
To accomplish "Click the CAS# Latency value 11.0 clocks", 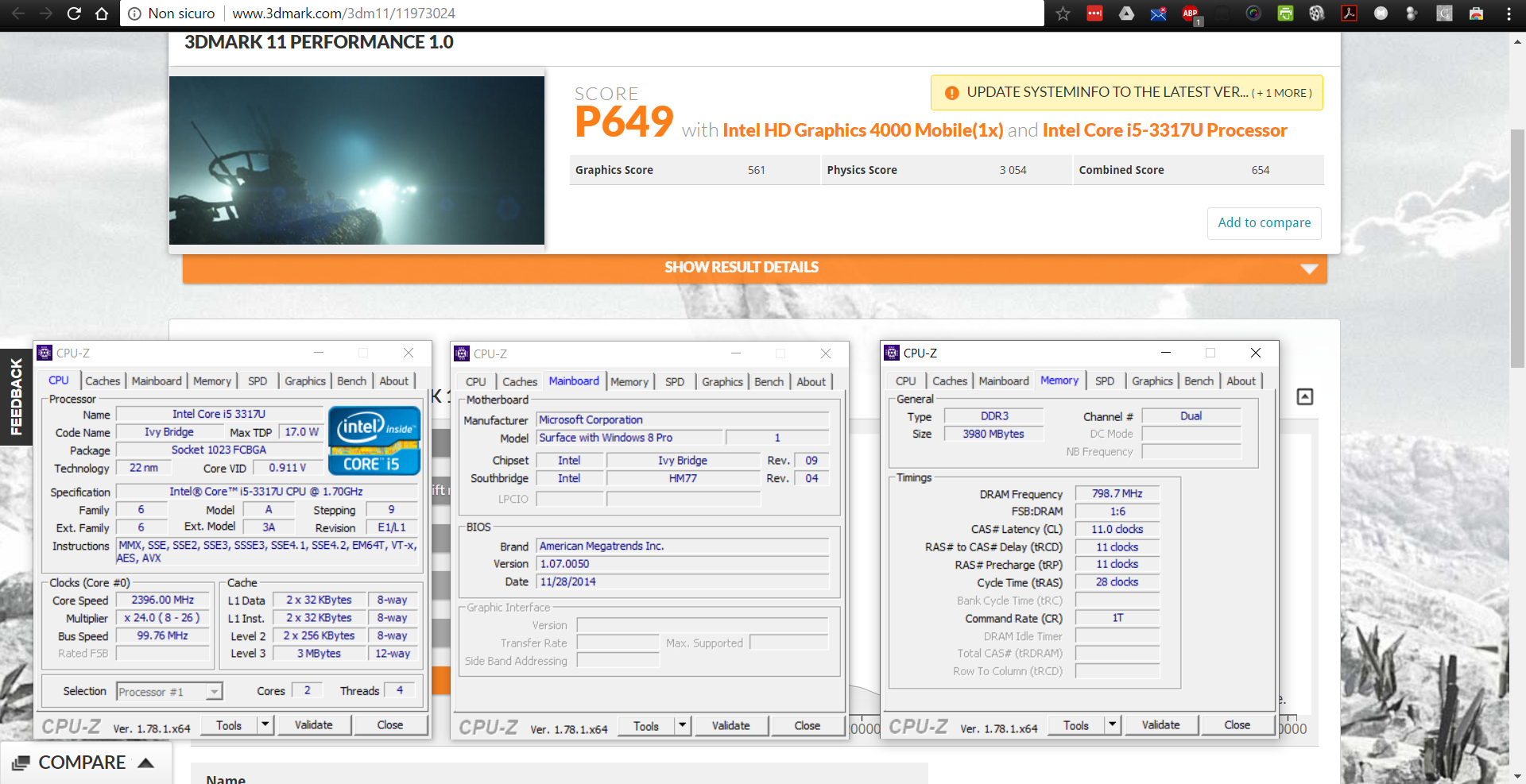I will pos(1117,529).
